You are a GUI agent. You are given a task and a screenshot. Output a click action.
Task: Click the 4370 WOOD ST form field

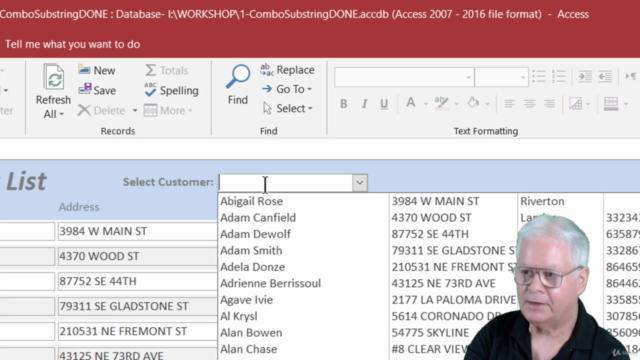point(138,256)
